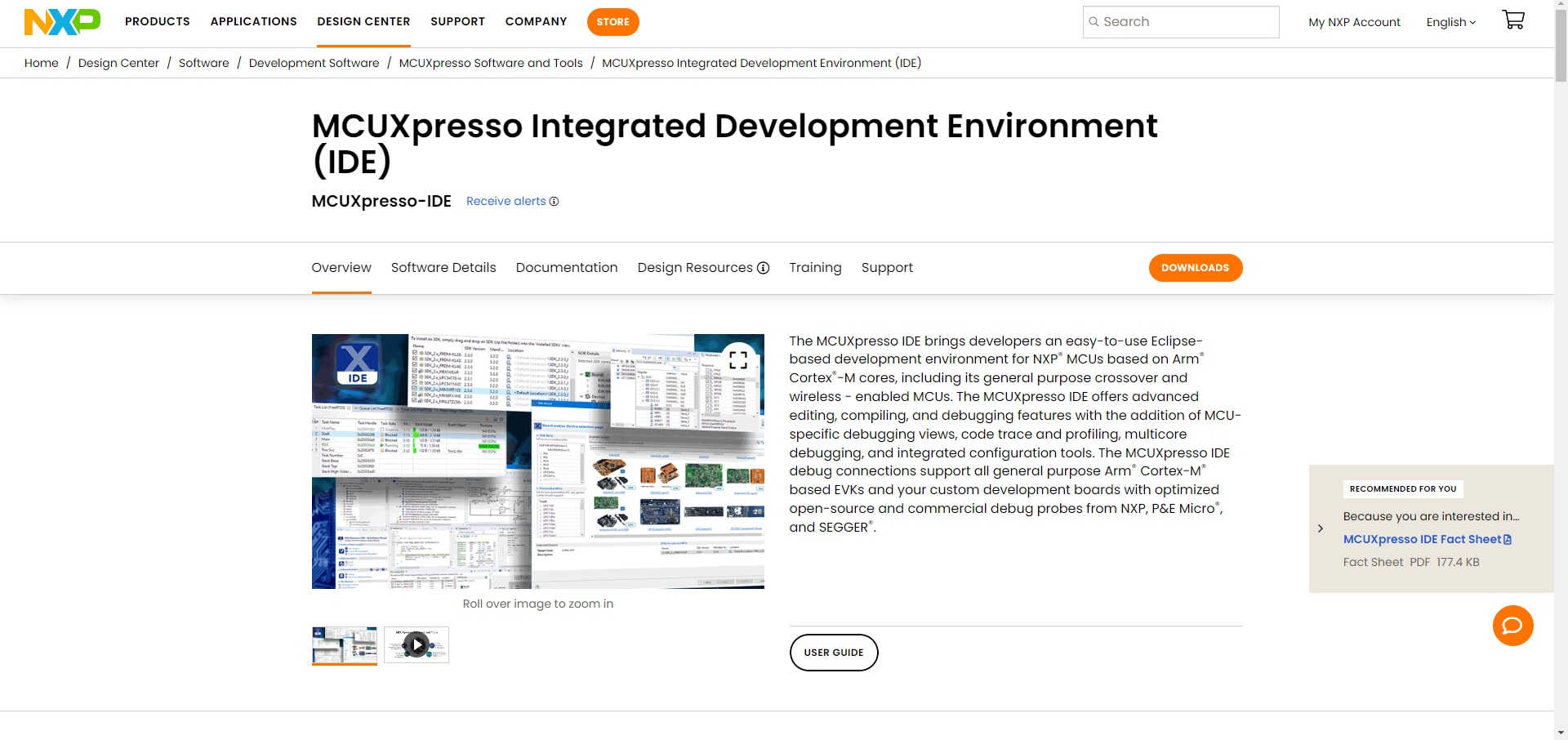The image size is (1568, 740).
Task: Click the search magnifier icon
Action: (1094, 22)
